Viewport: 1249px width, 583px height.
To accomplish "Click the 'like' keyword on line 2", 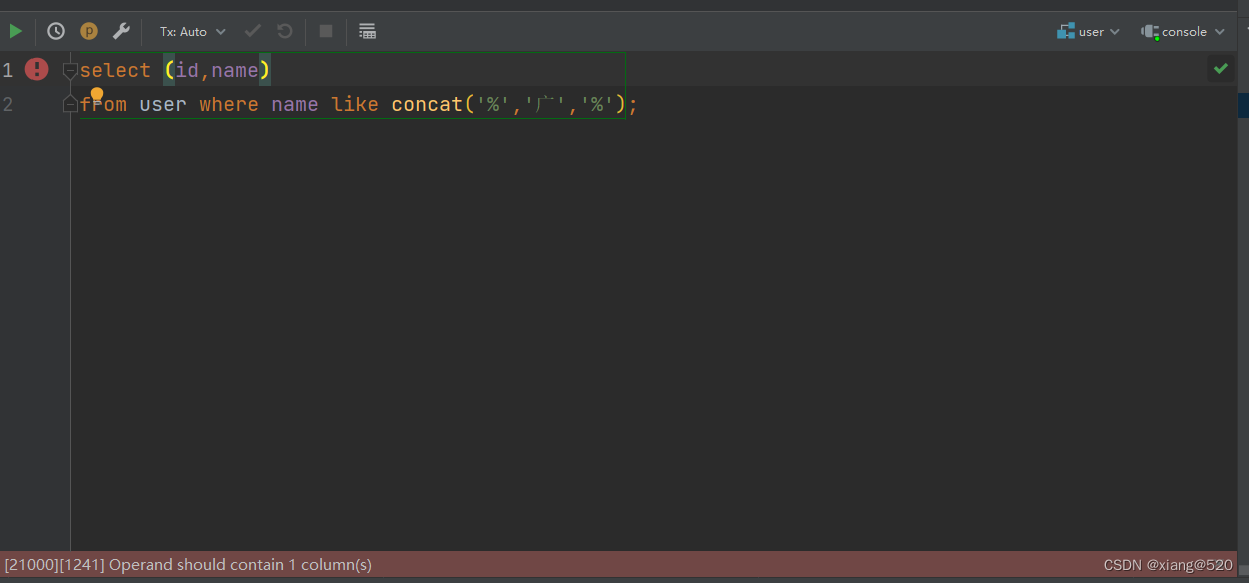I will pos(355,104).
